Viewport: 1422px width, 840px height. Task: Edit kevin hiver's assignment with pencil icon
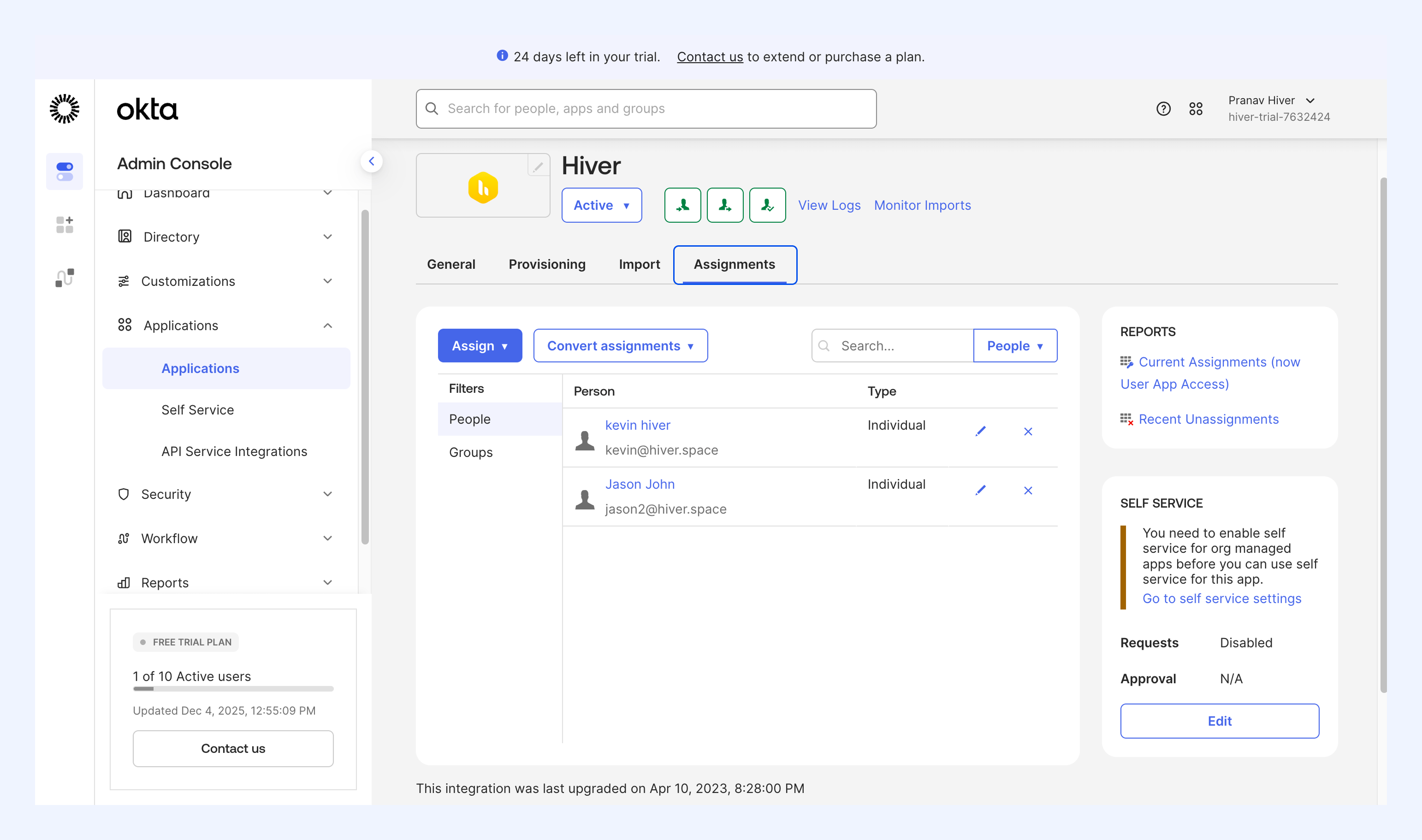click(981, 432)
